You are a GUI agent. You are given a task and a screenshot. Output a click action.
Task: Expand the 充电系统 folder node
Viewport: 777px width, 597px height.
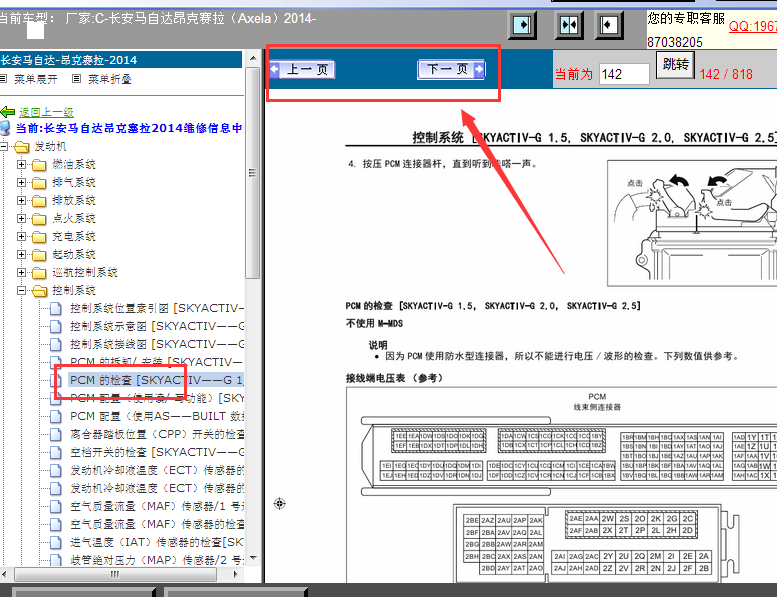pyautogui.click(x=21, y=236)
